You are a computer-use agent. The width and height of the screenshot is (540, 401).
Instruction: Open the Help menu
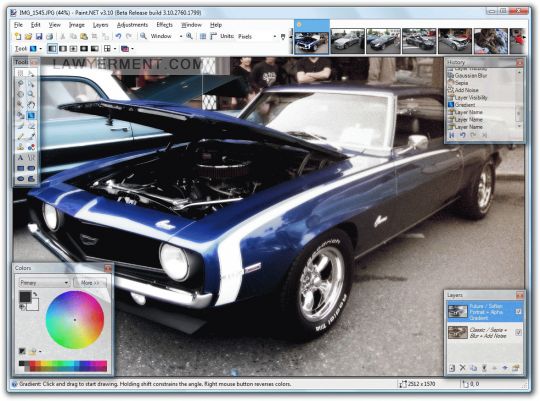(x=216, y=25)
